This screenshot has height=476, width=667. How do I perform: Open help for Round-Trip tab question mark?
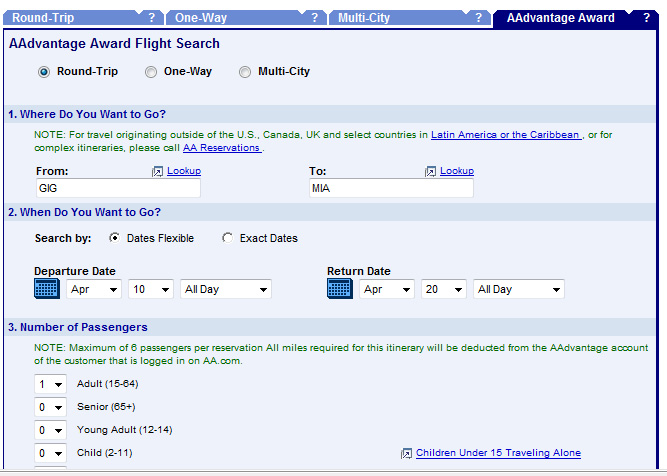152,18
